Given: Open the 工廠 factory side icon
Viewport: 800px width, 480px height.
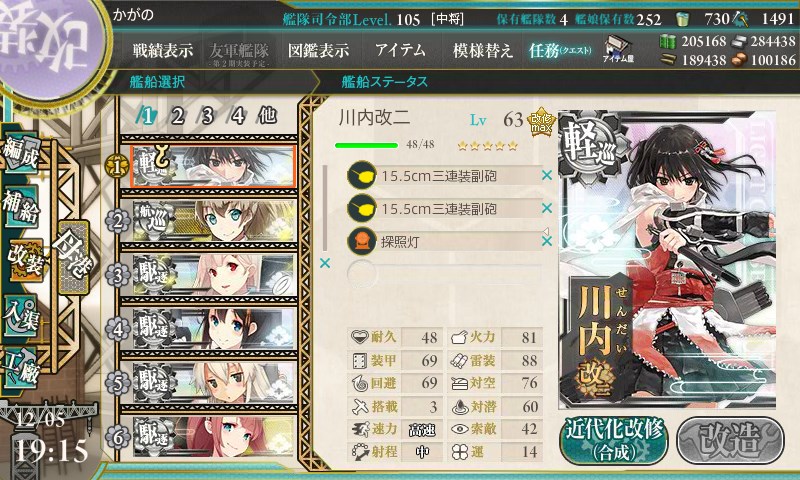Looking at the screenshot, I should pyautogui.click(x=21, y=368).
